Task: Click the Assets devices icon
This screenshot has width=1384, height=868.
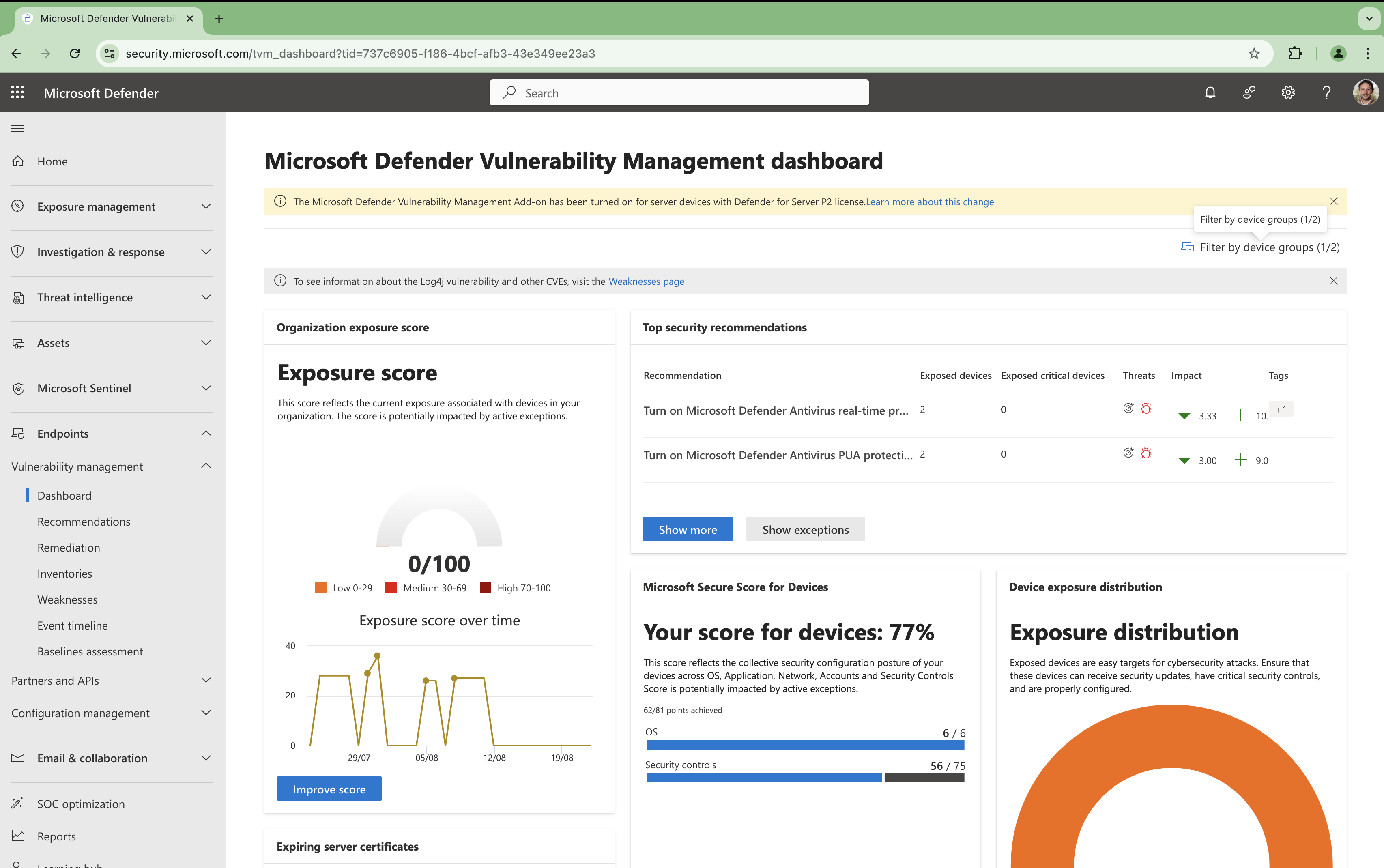Action: point(18,343)
